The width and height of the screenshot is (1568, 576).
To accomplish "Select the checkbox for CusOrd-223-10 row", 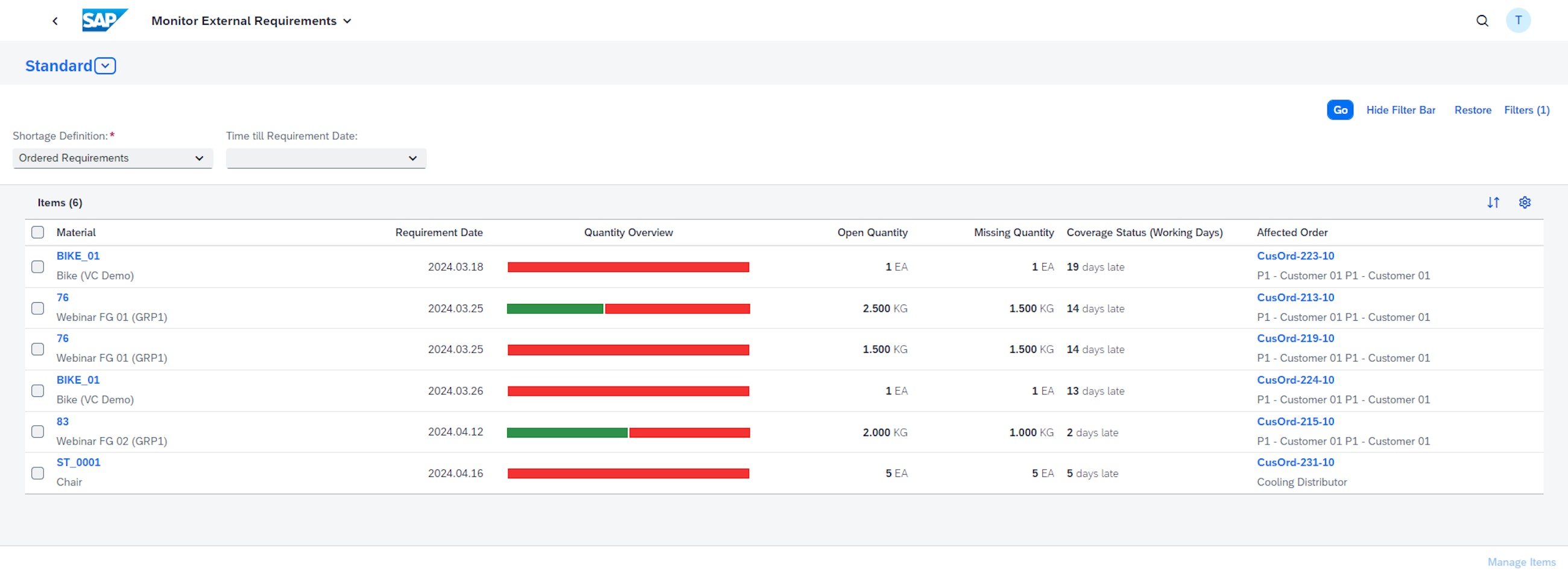I will pyautogui.click(x=38, y=267).
